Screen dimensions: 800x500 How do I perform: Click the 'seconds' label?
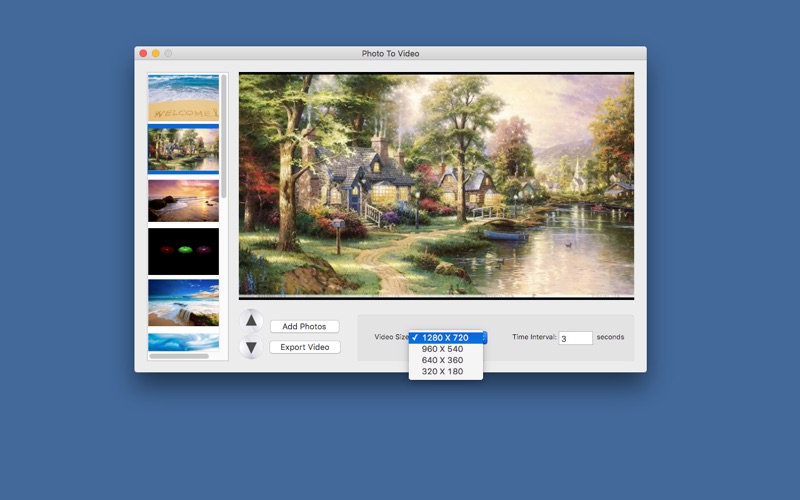[x=610, y=337]
